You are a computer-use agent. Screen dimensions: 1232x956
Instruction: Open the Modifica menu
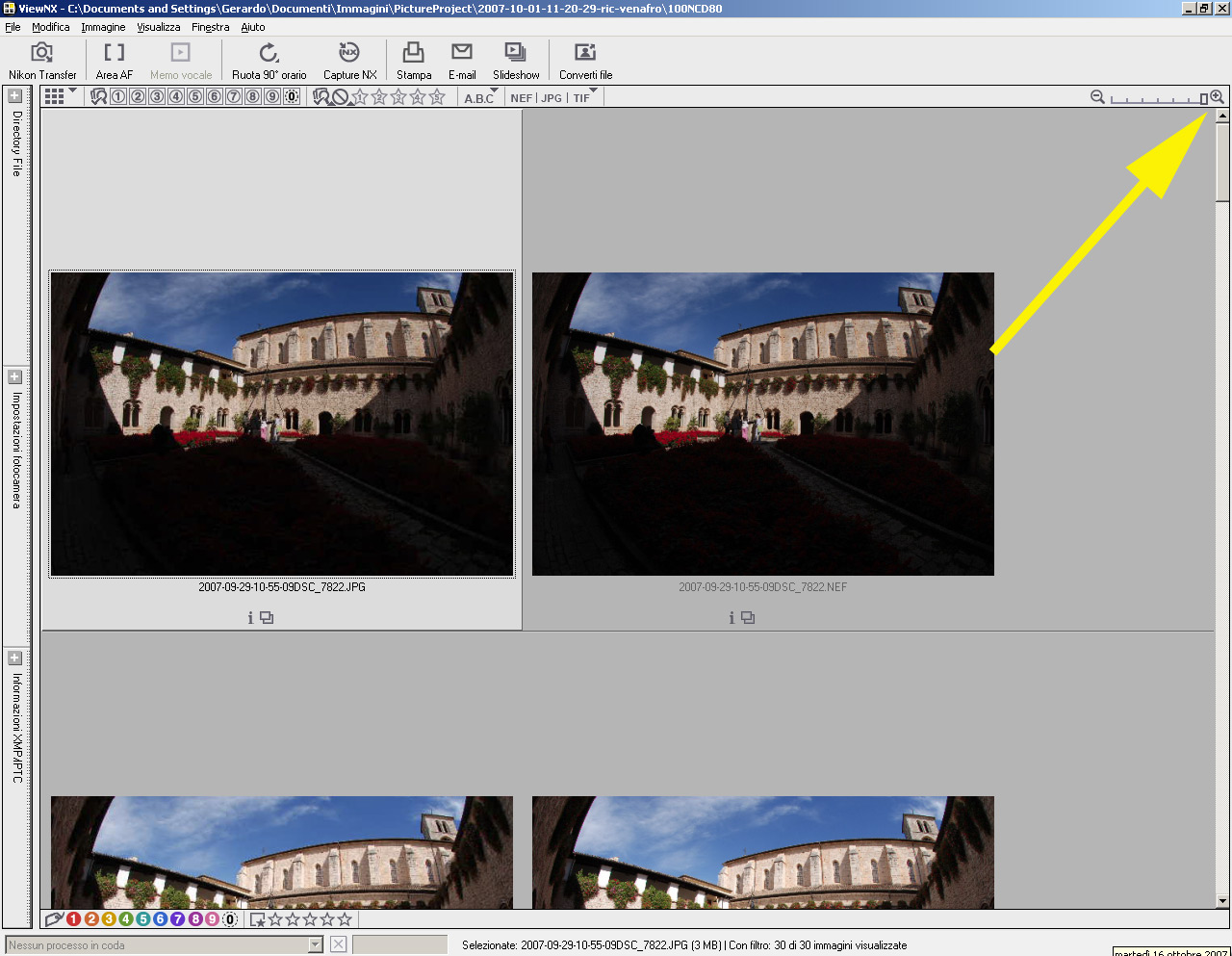(51, 27)
